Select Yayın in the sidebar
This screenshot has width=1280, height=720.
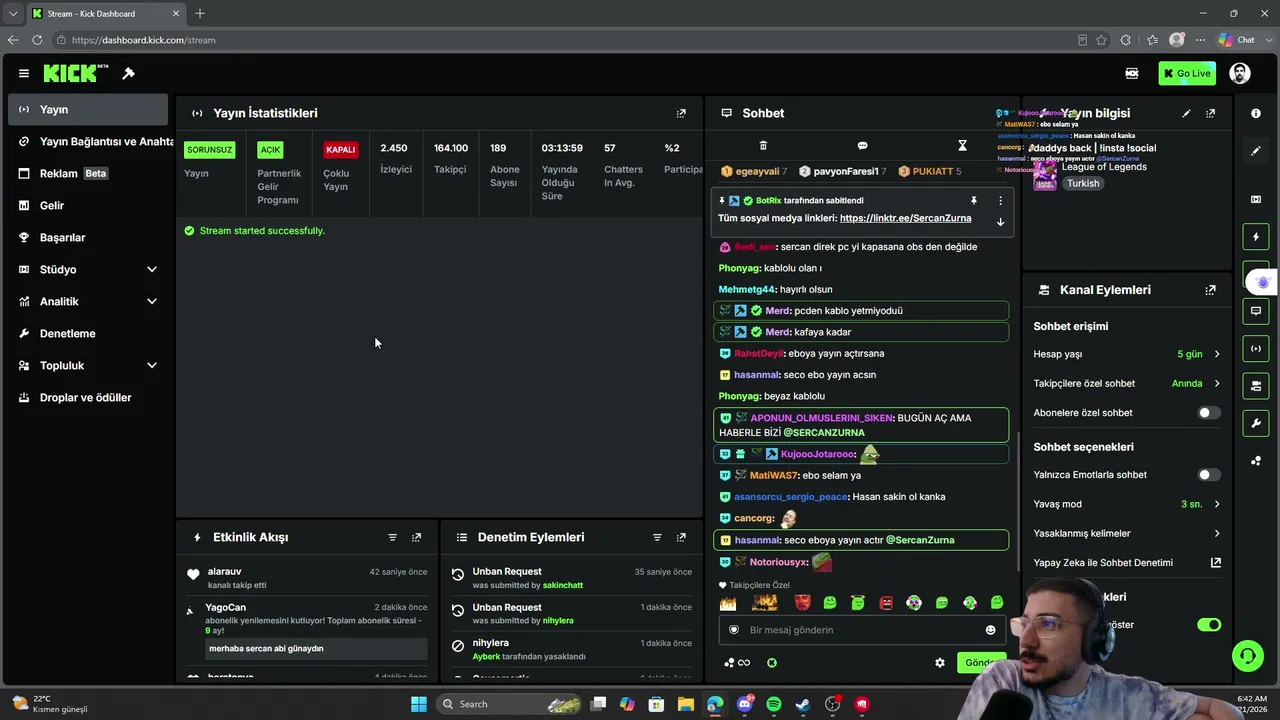tap(88, 109)
